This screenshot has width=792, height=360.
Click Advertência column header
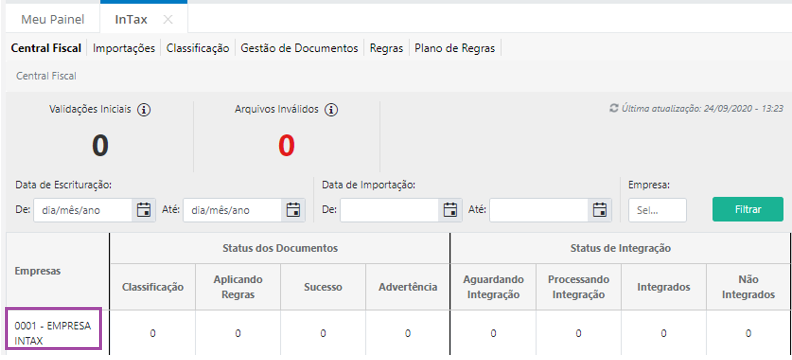coord(408,287)
